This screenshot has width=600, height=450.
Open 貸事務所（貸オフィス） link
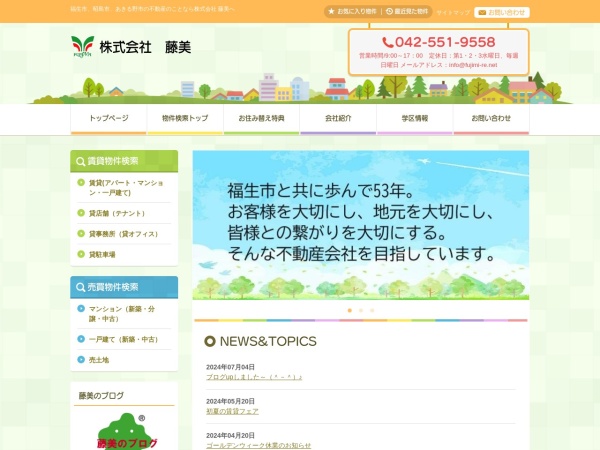(123, 234)
